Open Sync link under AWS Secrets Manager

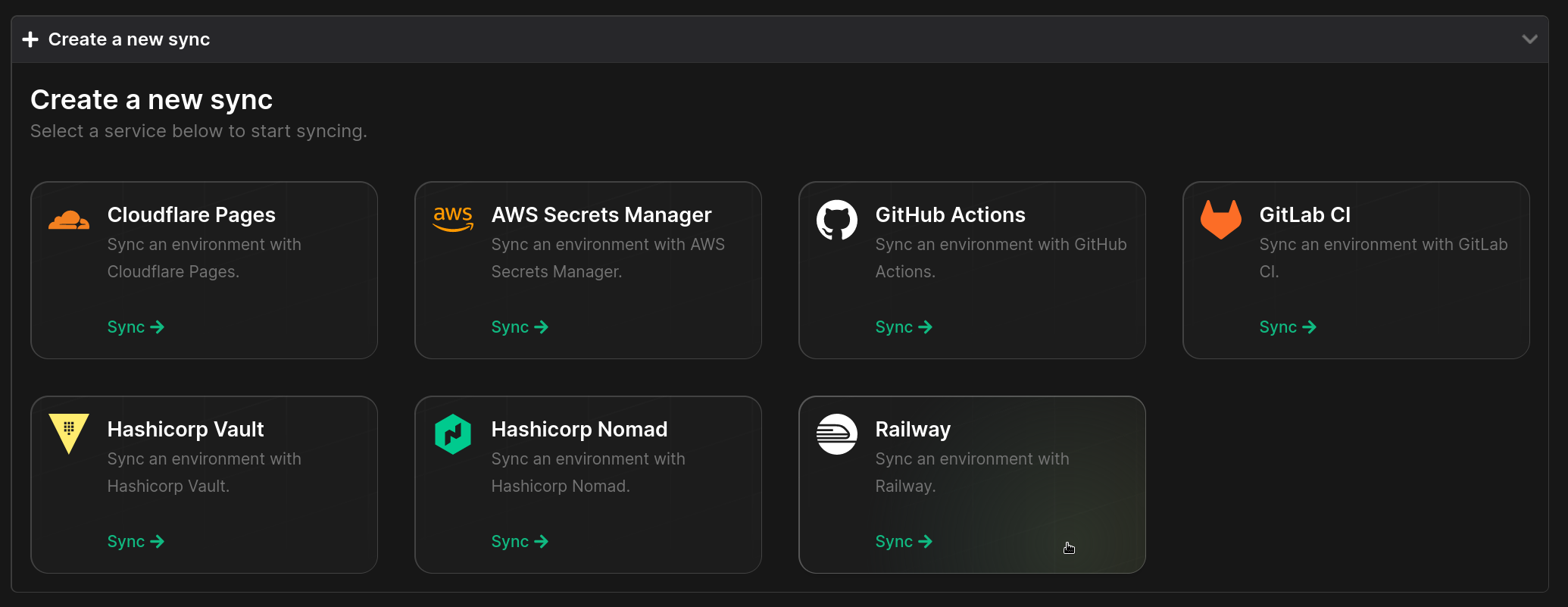click(520, 327)
